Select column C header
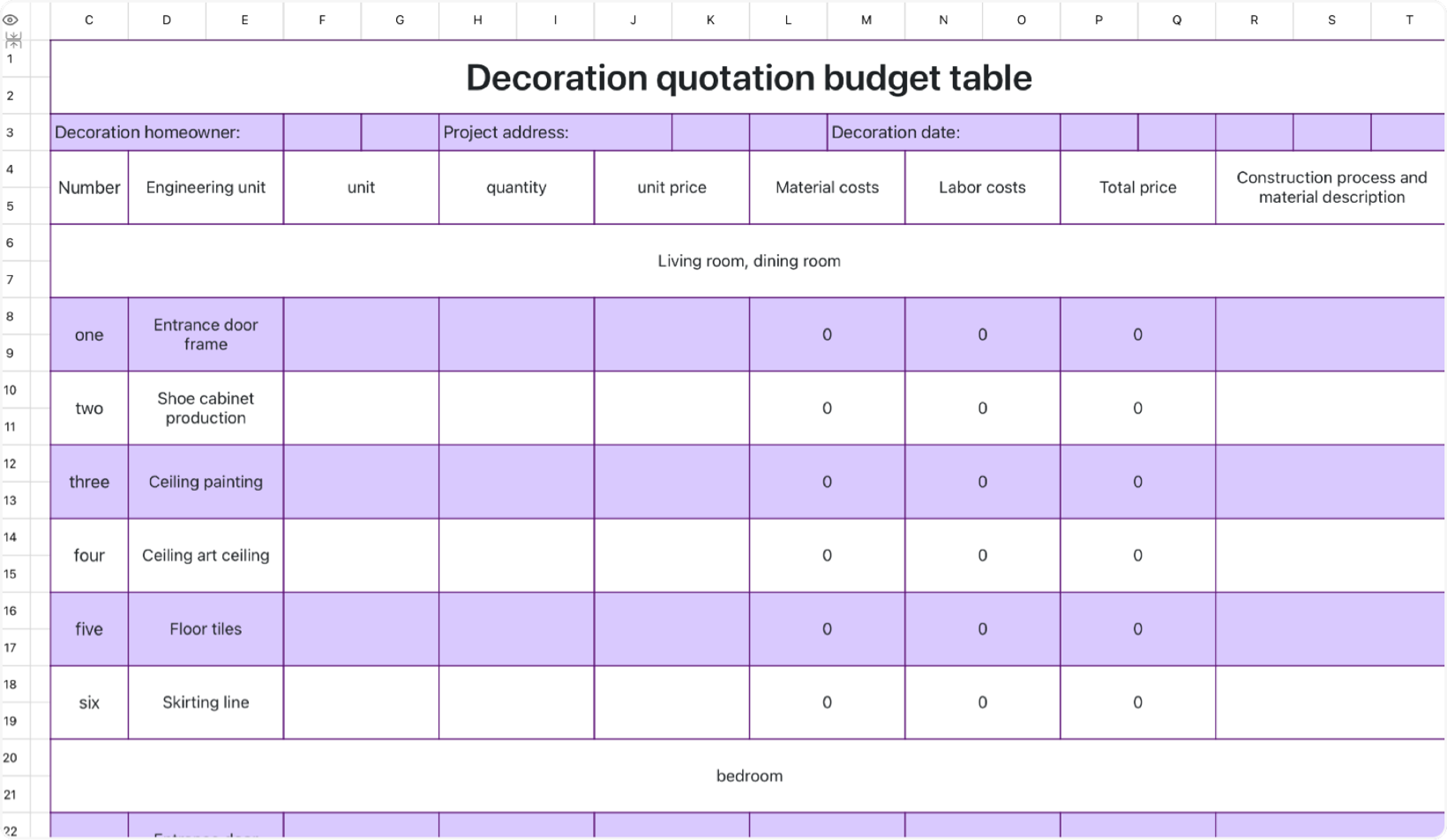 pos(89,19)
